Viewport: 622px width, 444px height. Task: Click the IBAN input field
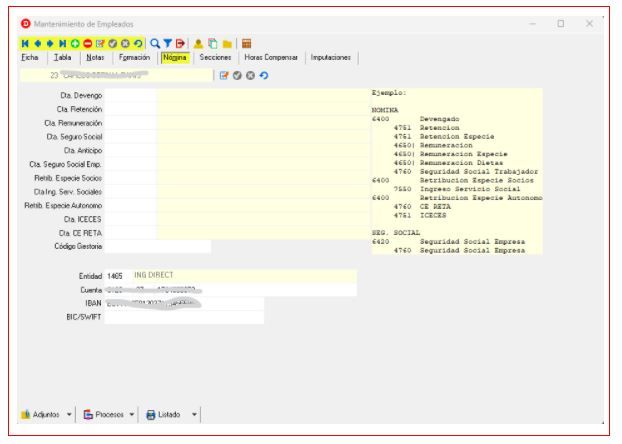coord(184,304)
